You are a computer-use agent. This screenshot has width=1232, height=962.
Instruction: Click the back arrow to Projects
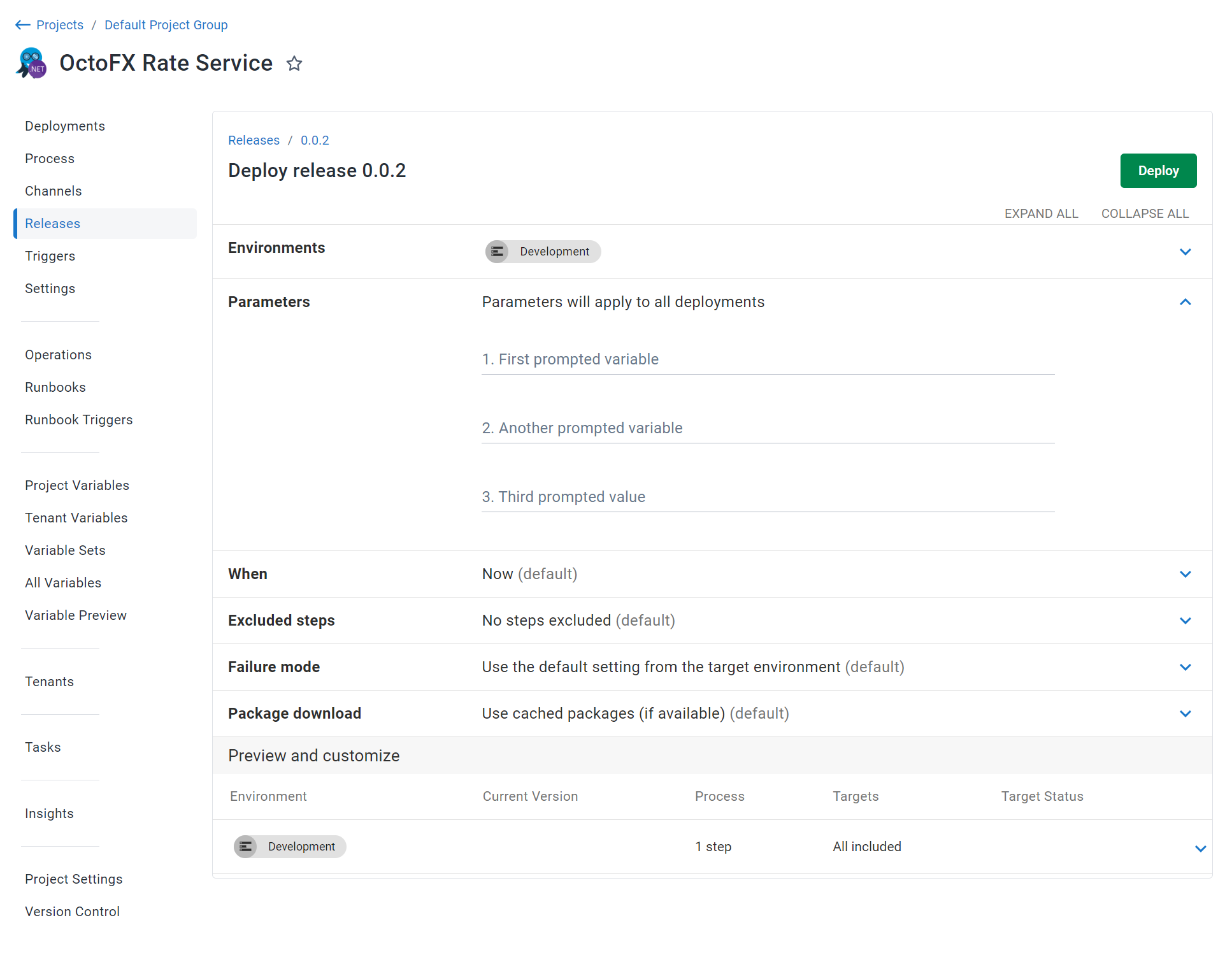tap(23, 25)
